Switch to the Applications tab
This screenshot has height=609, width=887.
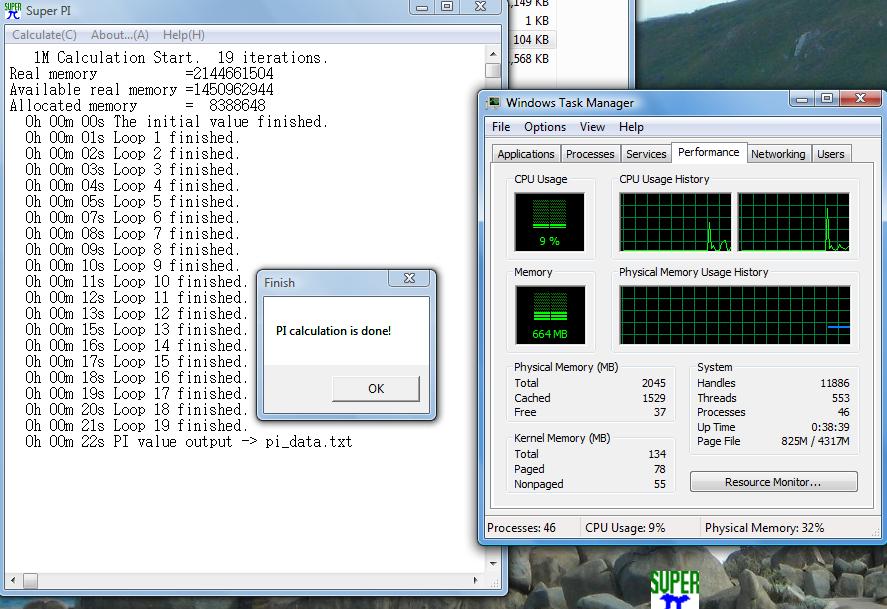pyautogui.click(x=526, y=154)
